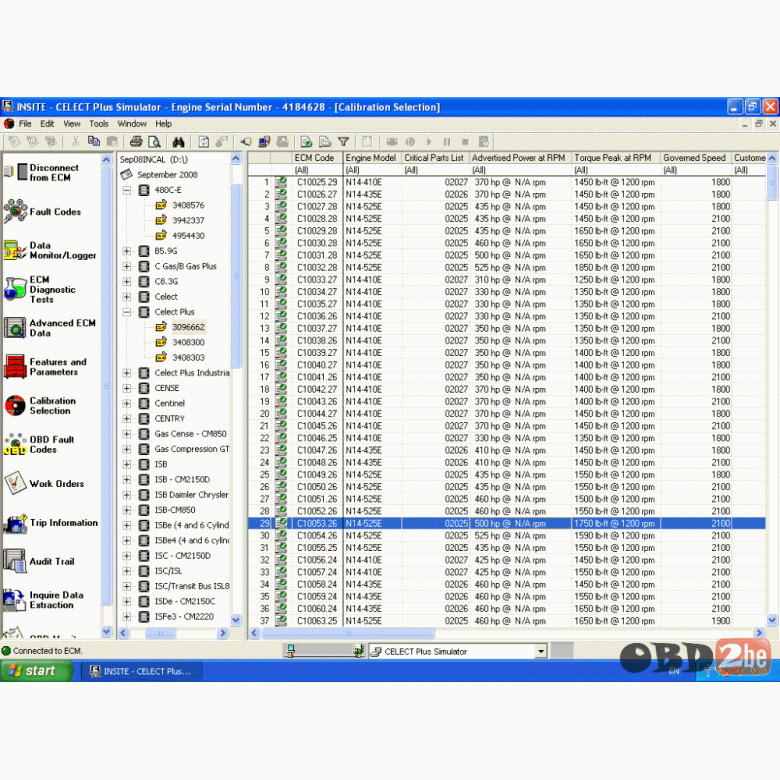Click row icon for C10040.27
Viewport: 780px width, 780px height.
281,365
